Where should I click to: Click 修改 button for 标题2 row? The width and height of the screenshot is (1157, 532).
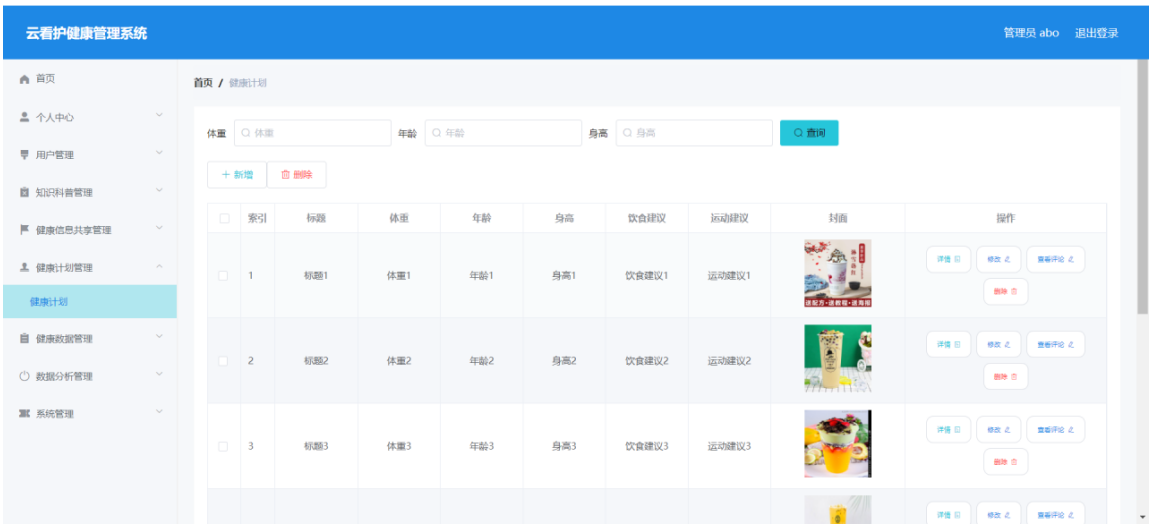tap(998, 345)
